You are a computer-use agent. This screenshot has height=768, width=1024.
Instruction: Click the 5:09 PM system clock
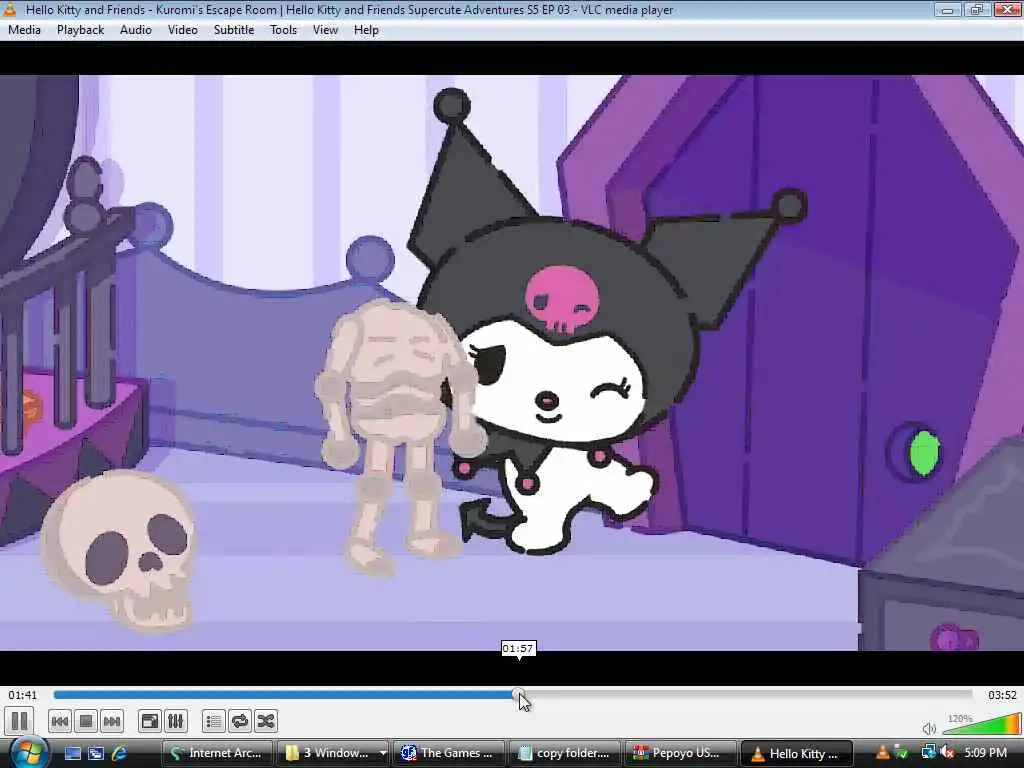click(985, 753)
